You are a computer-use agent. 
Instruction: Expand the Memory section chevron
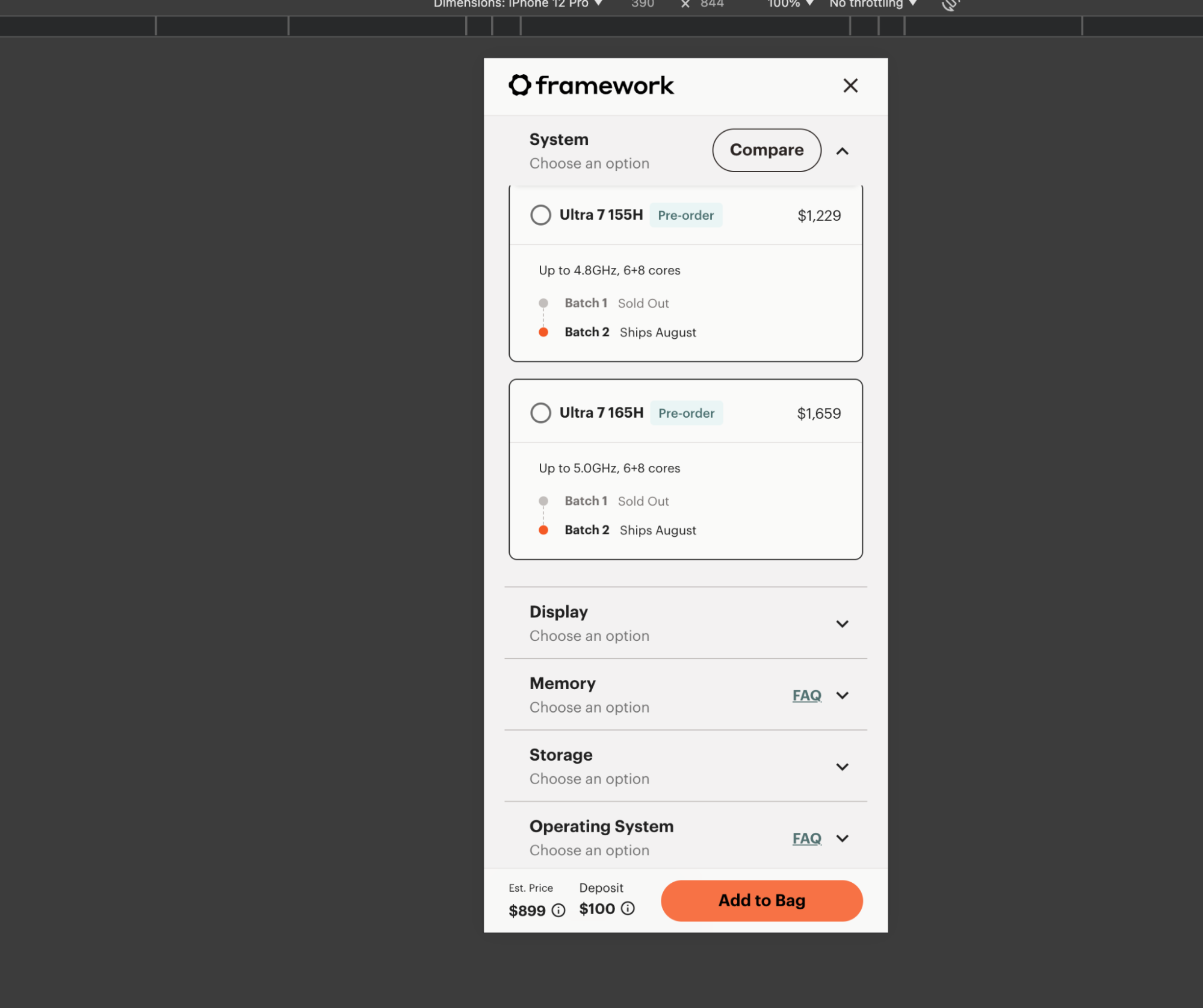842,695
